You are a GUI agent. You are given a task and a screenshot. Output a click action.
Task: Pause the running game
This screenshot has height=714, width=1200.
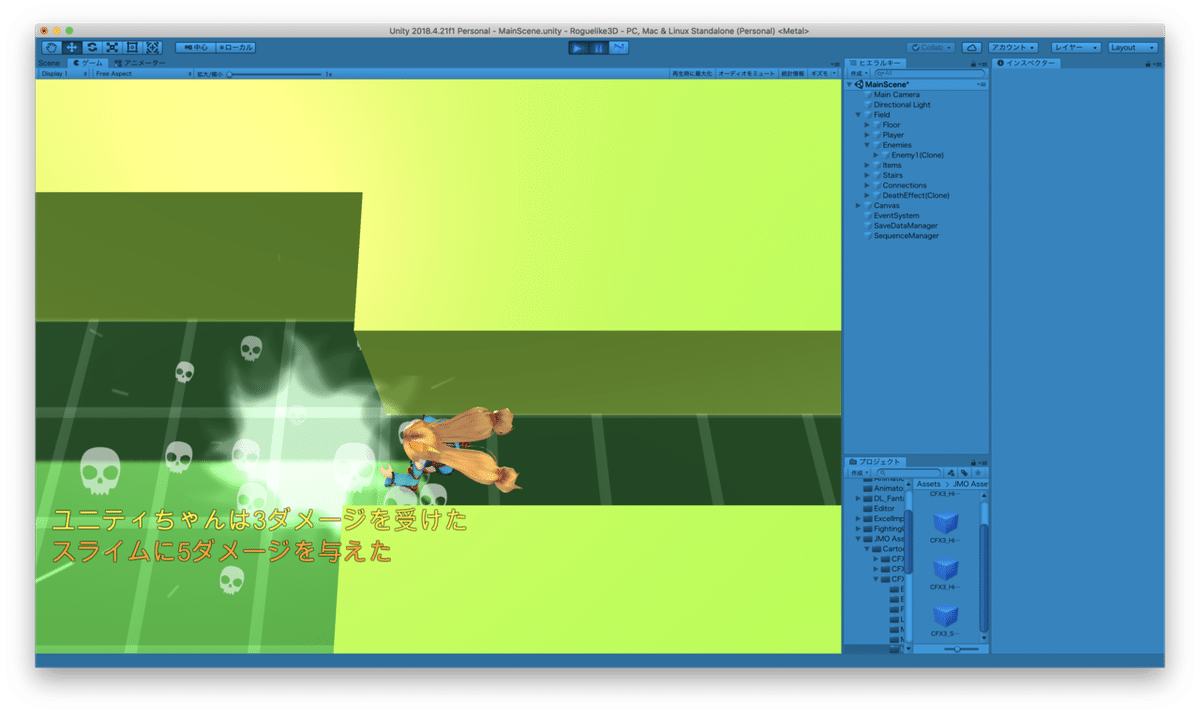pos(598,47)
